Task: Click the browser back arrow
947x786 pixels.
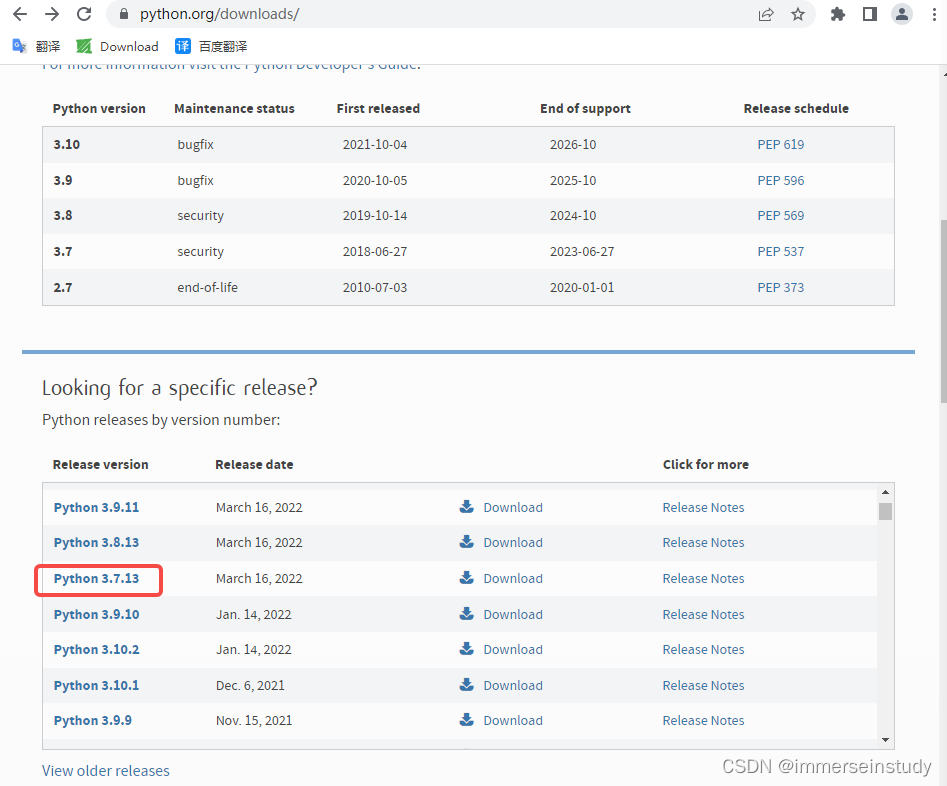Action: 20,14
